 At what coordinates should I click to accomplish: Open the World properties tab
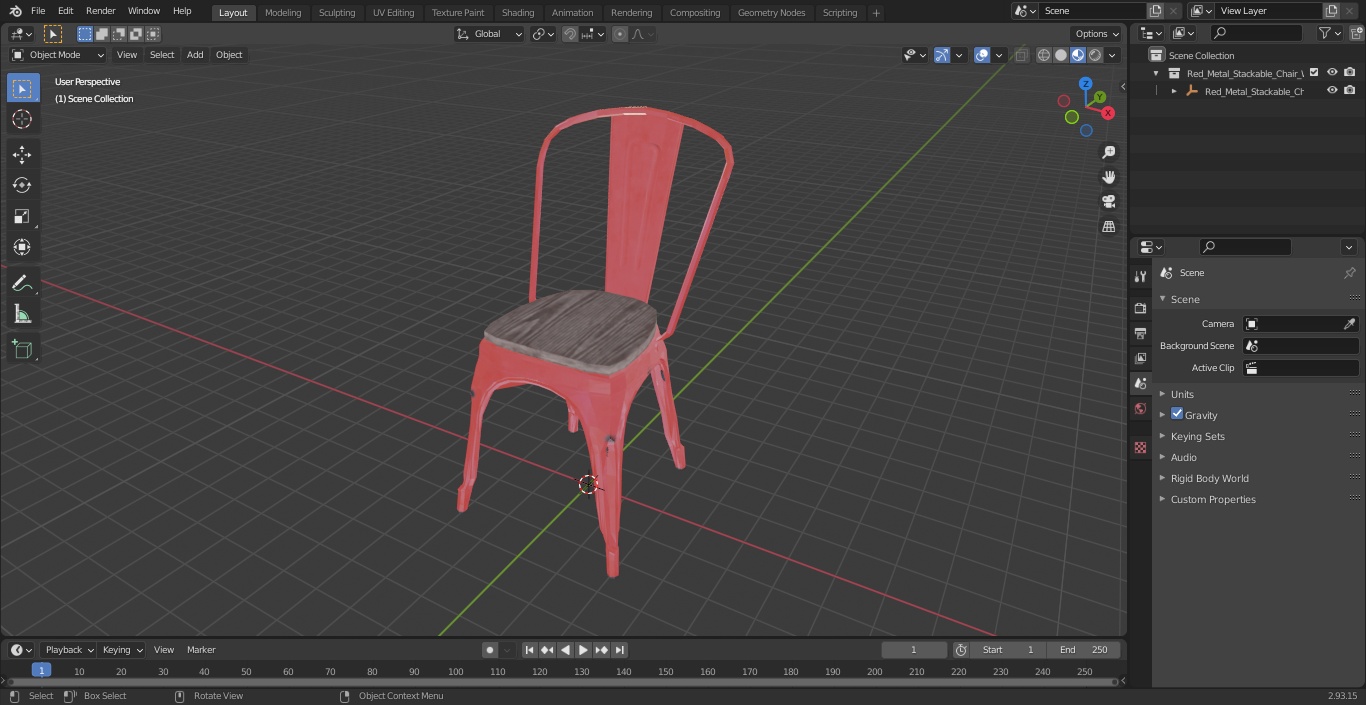click(1140, 408)
